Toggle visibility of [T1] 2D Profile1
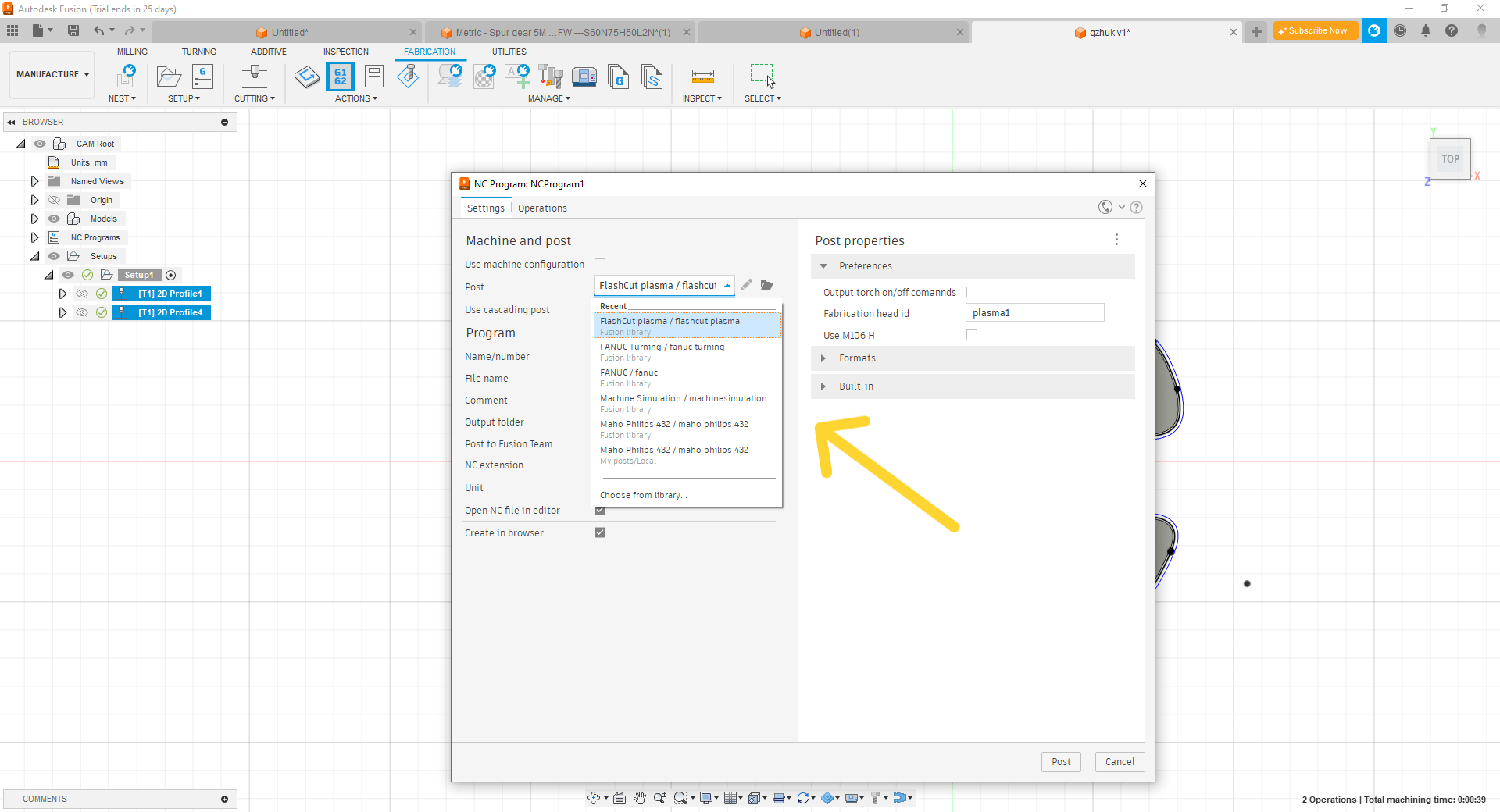Screen dimensions: 1500x812 point(82,294)
